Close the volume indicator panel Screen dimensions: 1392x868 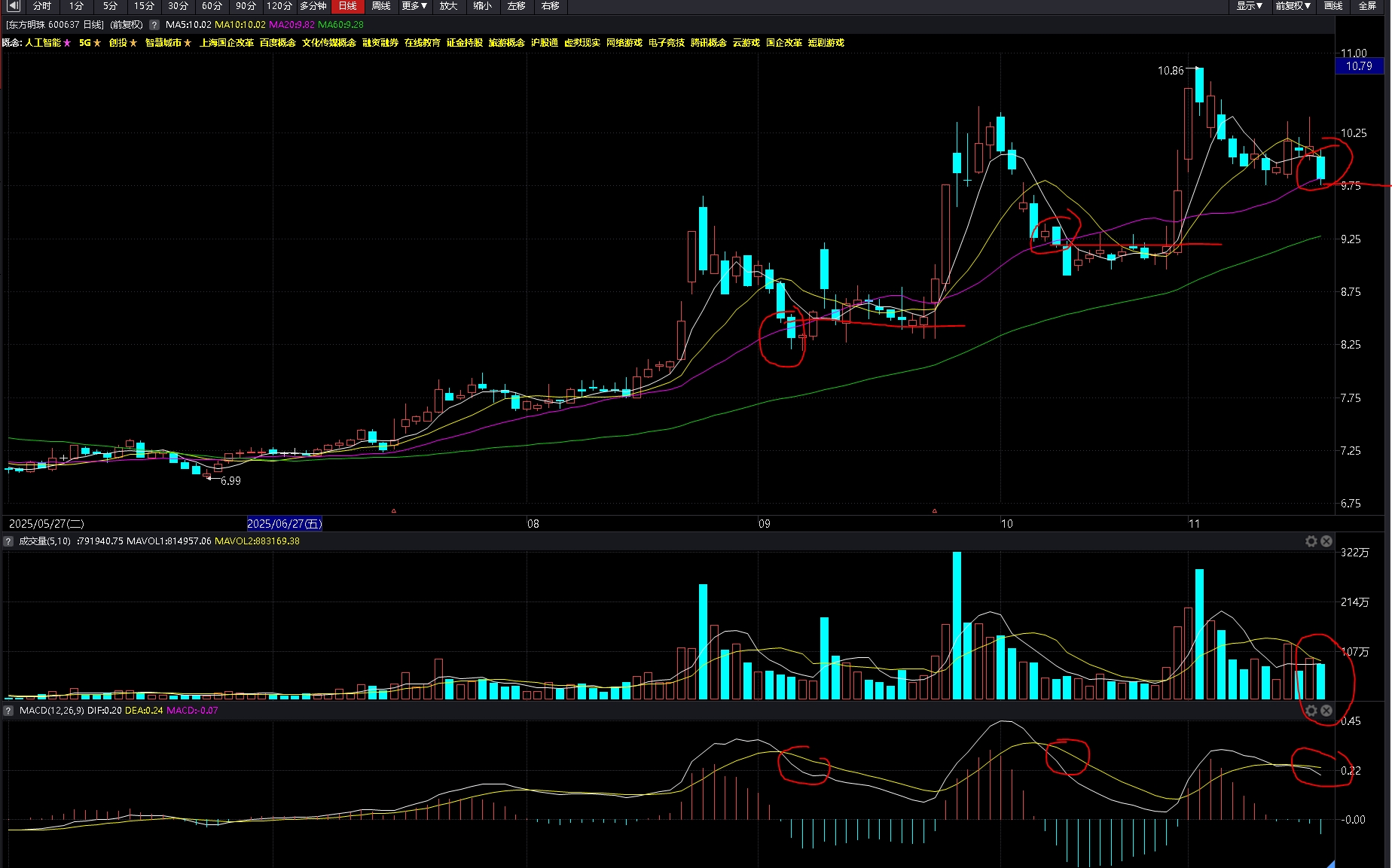tap(1326, 541)
